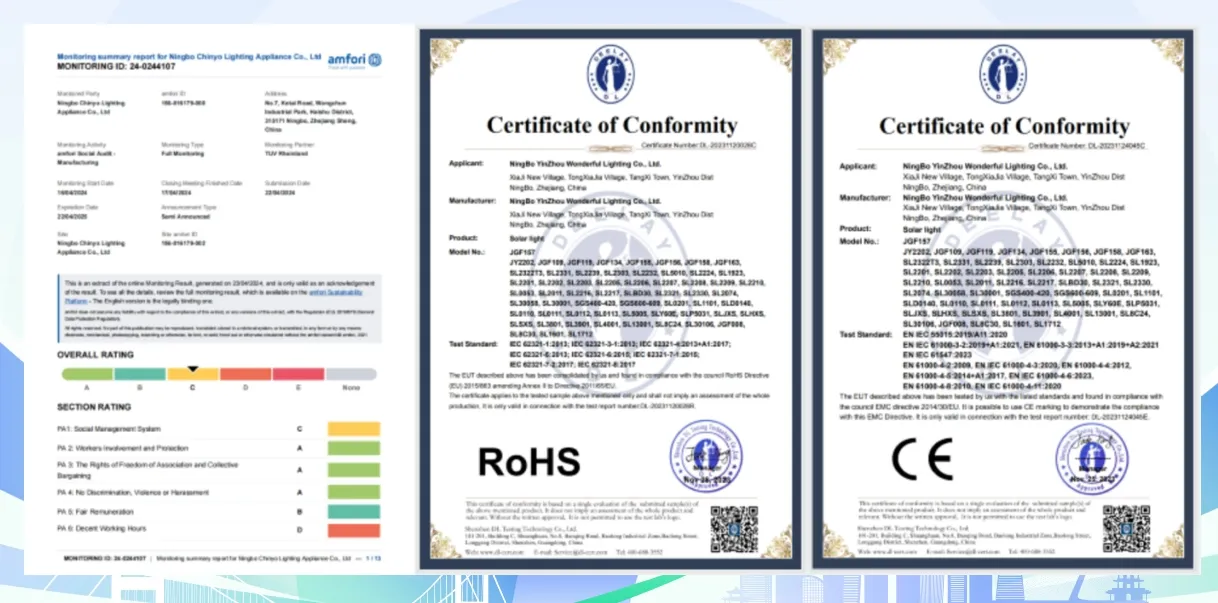The width and height of the screenshot is (1218, 603).
Task: Click the amfori logo
Action: [x=356, y=59]
